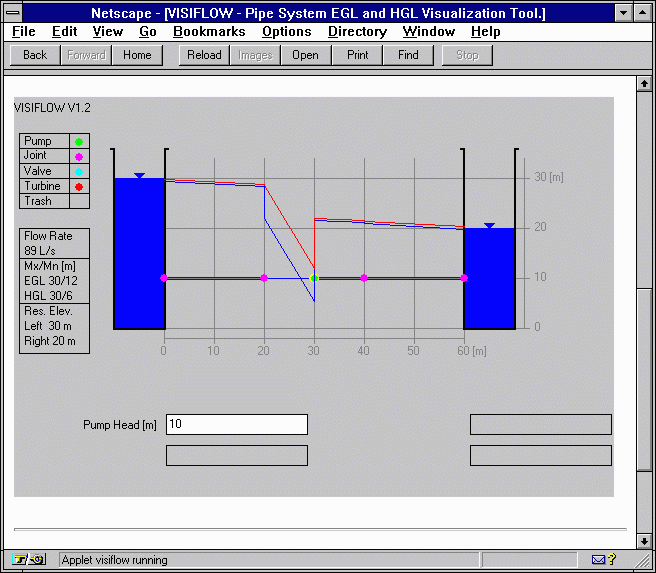Open the Bookmarks menu
The width and height of the screenshot is (656, 573).
click(x=209, y=32)
